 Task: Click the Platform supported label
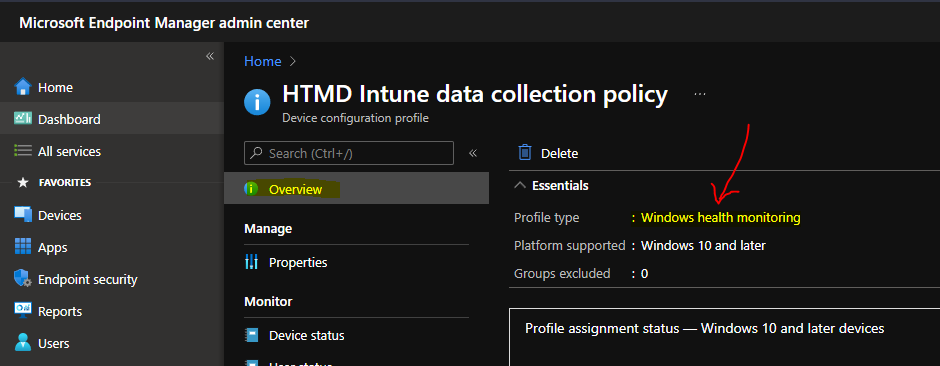coord(570,245)
